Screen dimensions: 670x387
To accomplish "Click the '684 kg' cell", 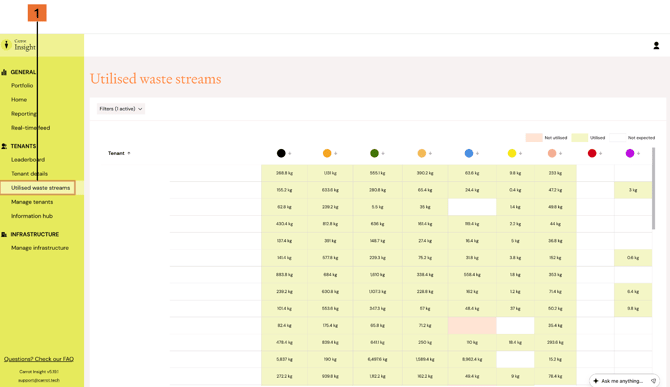I will pyautogui.click(x=330, y=275).
